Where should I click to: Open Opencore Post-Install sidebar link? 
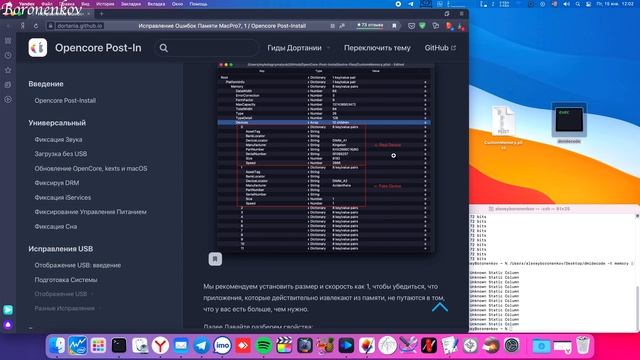pos(65,100)
